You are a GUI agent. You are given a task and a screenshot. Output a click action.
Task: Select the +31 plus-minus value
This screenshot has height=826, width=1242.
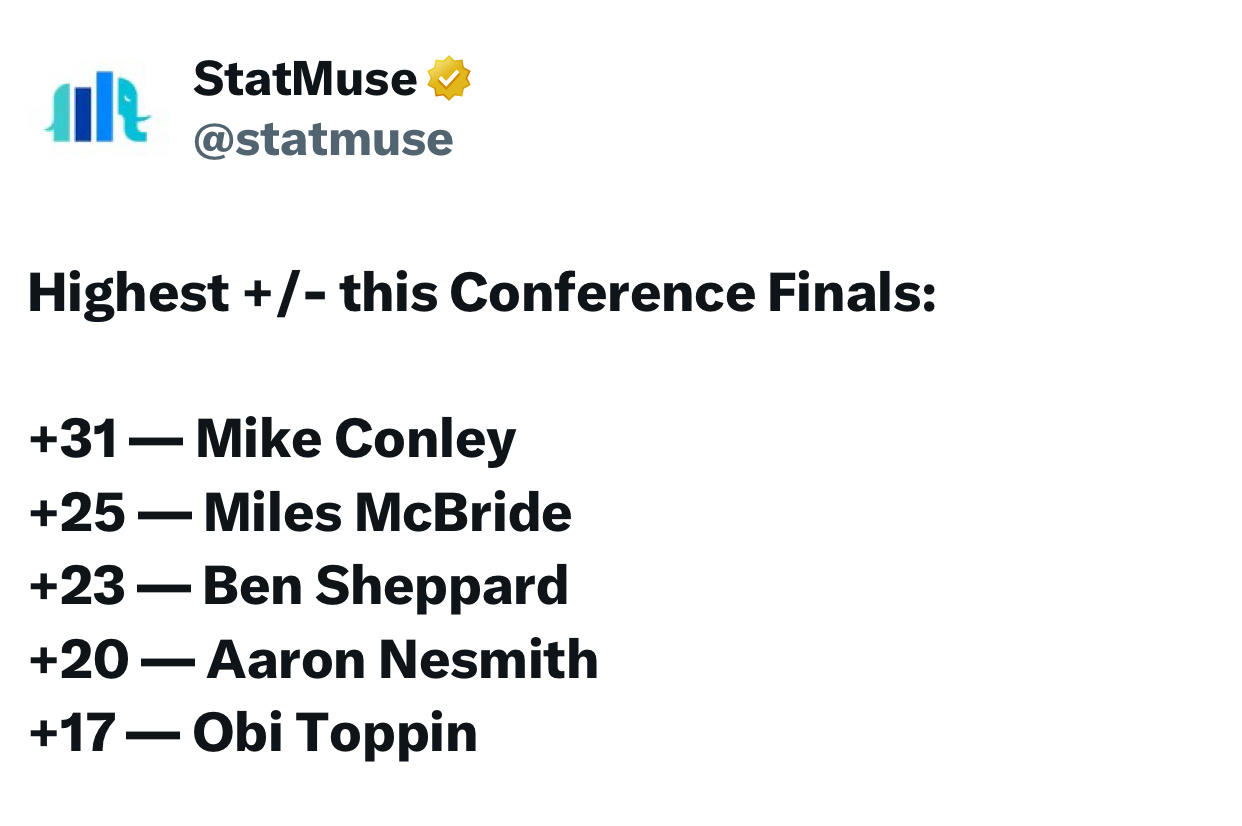tap(74, 440)
